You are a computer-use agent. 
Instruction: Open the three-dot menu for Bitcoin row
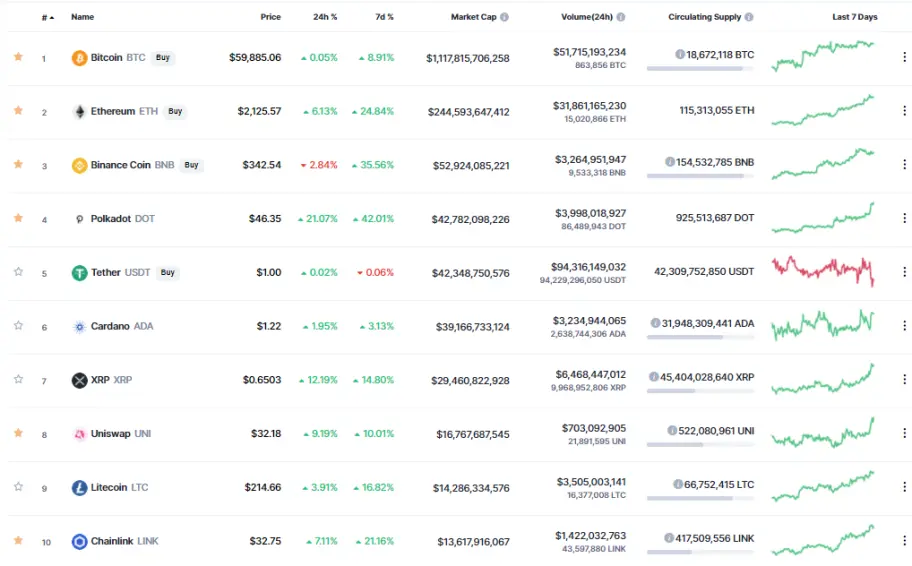tap(904, 56)
